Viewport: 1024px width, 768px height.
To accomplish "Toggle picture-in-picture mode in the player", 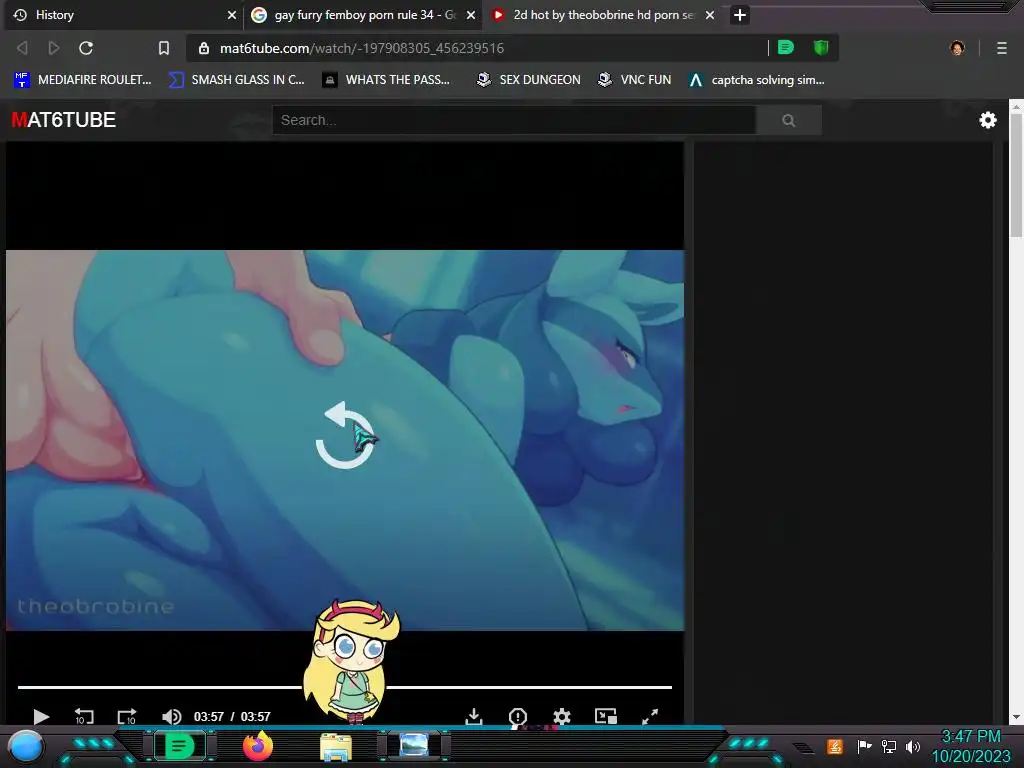I will (606, 716).
